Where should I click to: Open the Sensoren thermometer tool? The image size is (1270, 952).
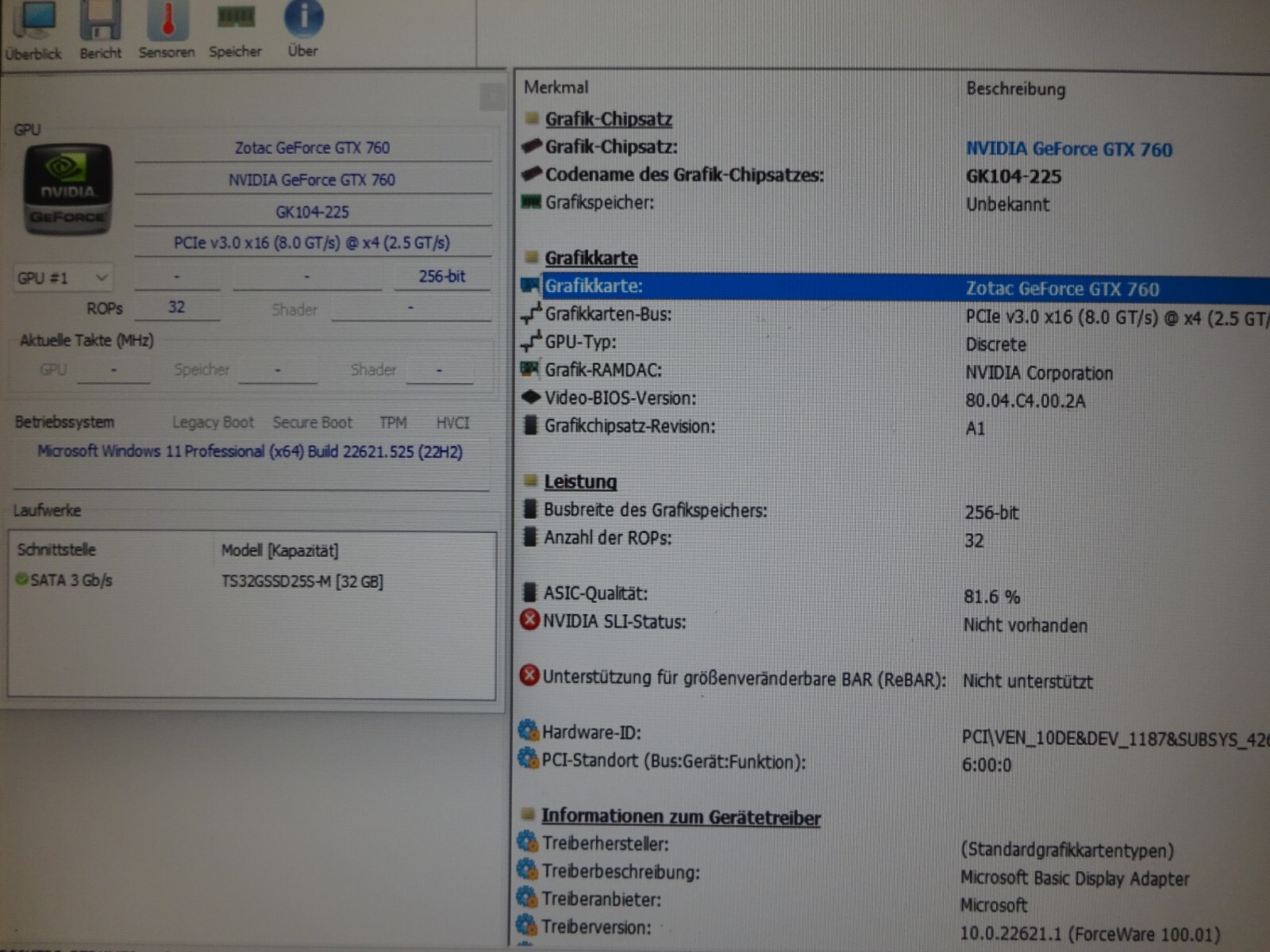click(x=167, y=32)
